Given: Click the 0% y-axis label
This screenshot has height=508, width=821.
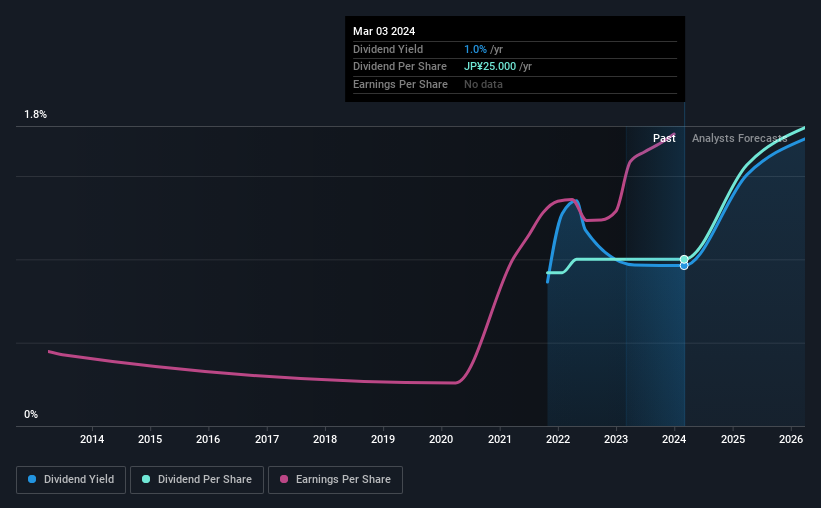Looking at the screenshot, I should click(x=31, y=414).
